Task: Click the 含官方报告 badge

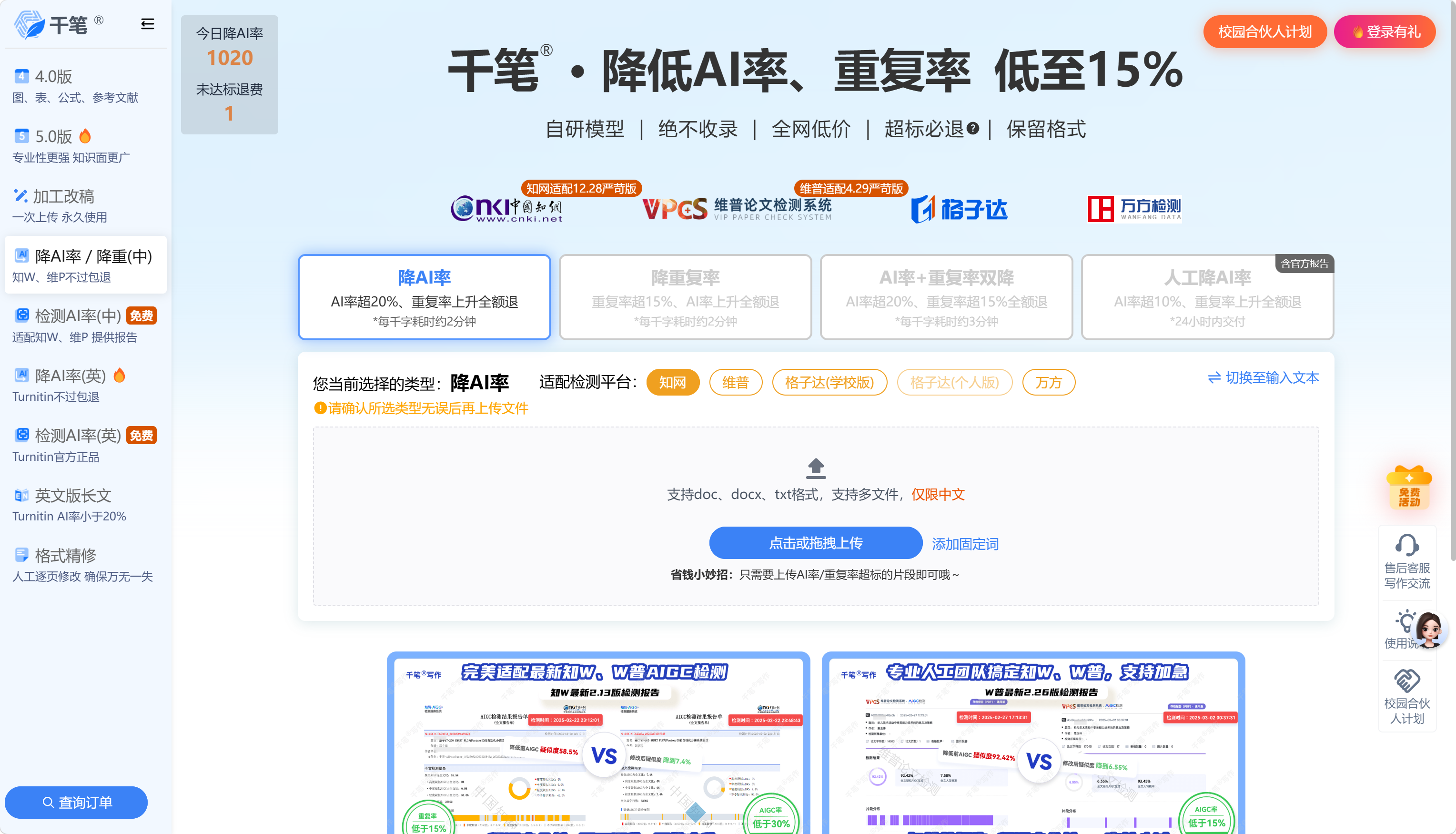Action: pos(1304,264)
